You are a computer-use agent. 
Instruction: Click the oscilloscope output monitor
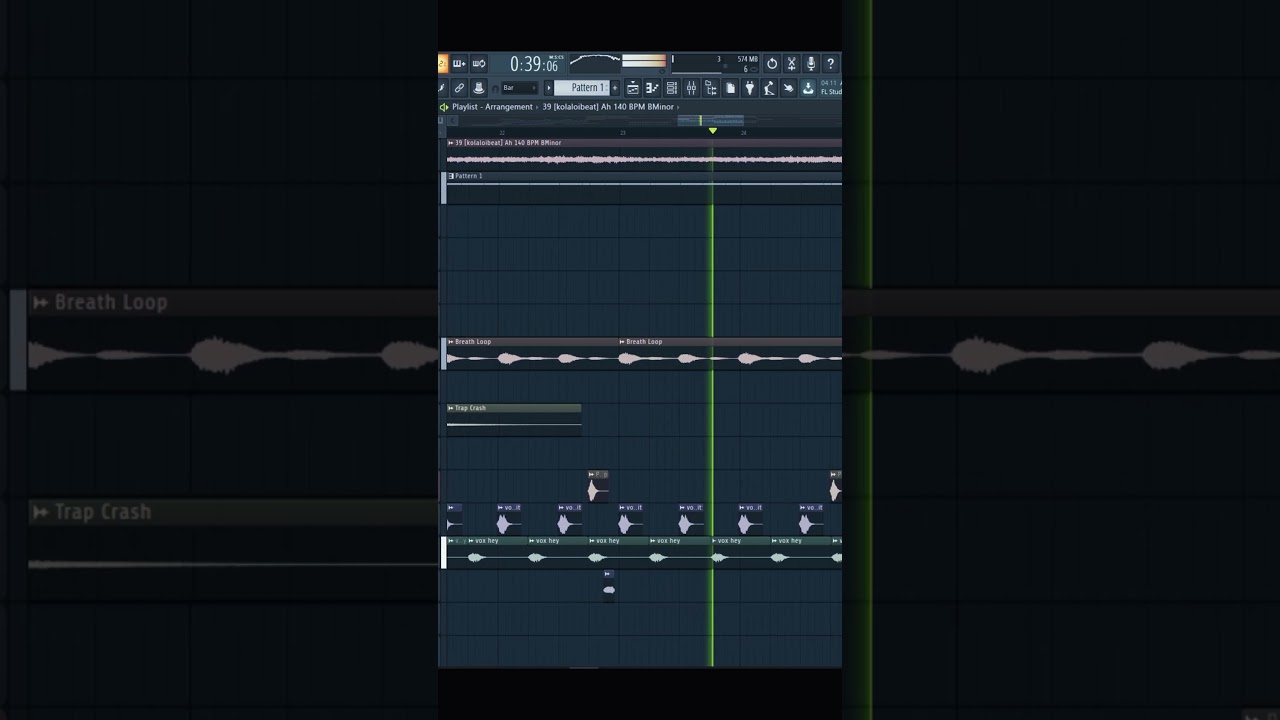(x=595, y=63)
